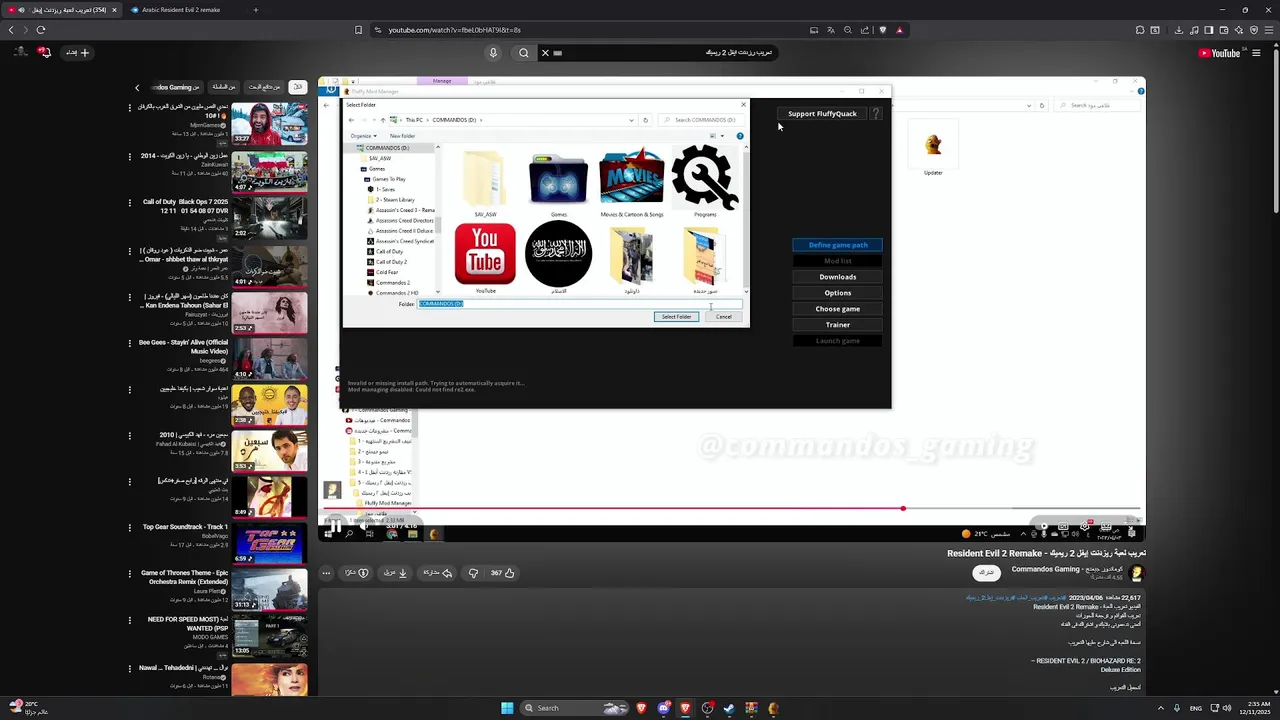Image resolution: width=1280 pixels, height=720 pixels.
Task: Share the video with مشاركة button
Action: pos(436,573)
